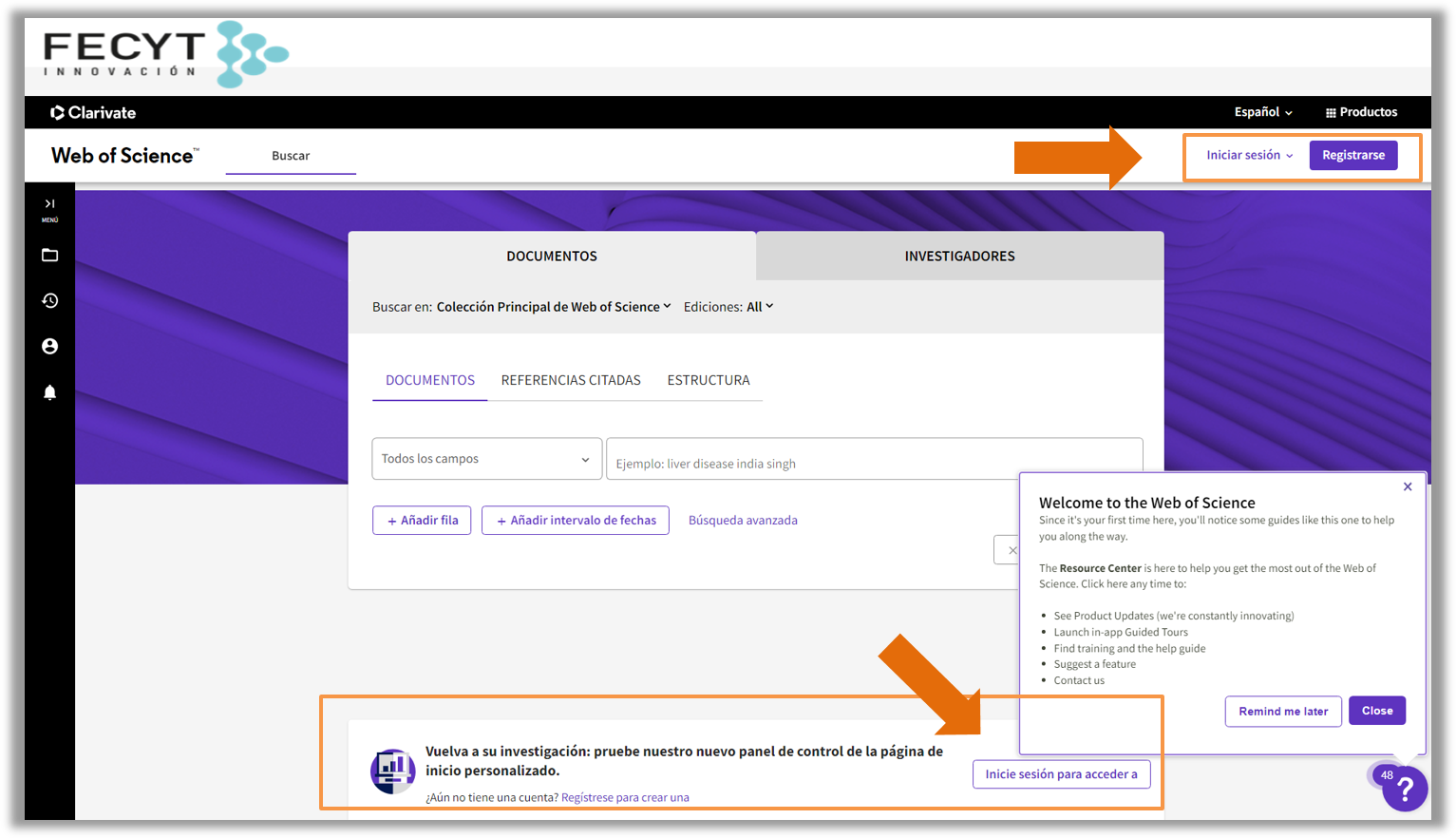Expand the Iniciar sesión dropdown
Screen dimensions: 1456x838
[x=1249, y=155]
